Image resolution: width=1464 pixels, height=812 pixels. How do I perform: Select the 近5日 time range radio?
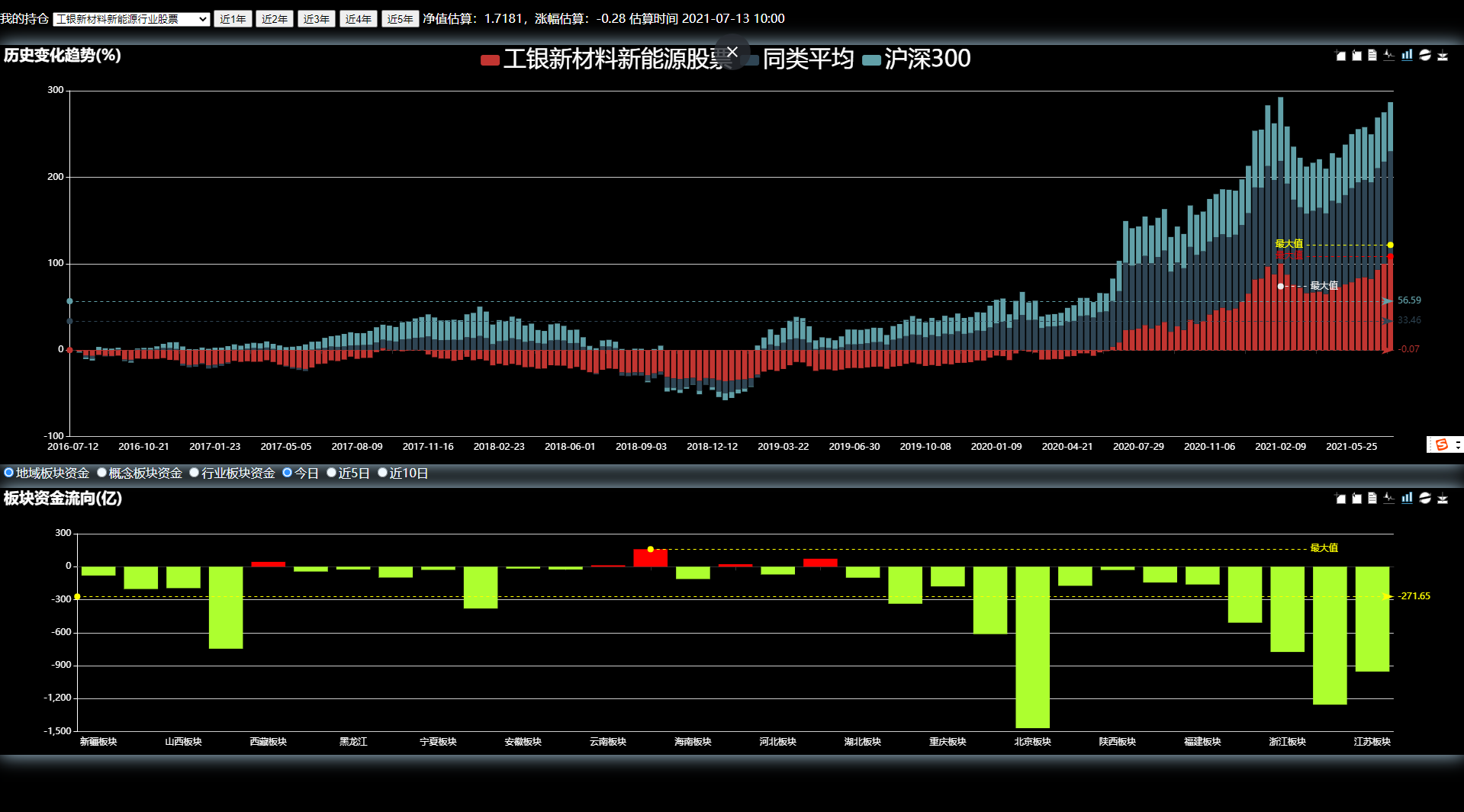(332, 473)
